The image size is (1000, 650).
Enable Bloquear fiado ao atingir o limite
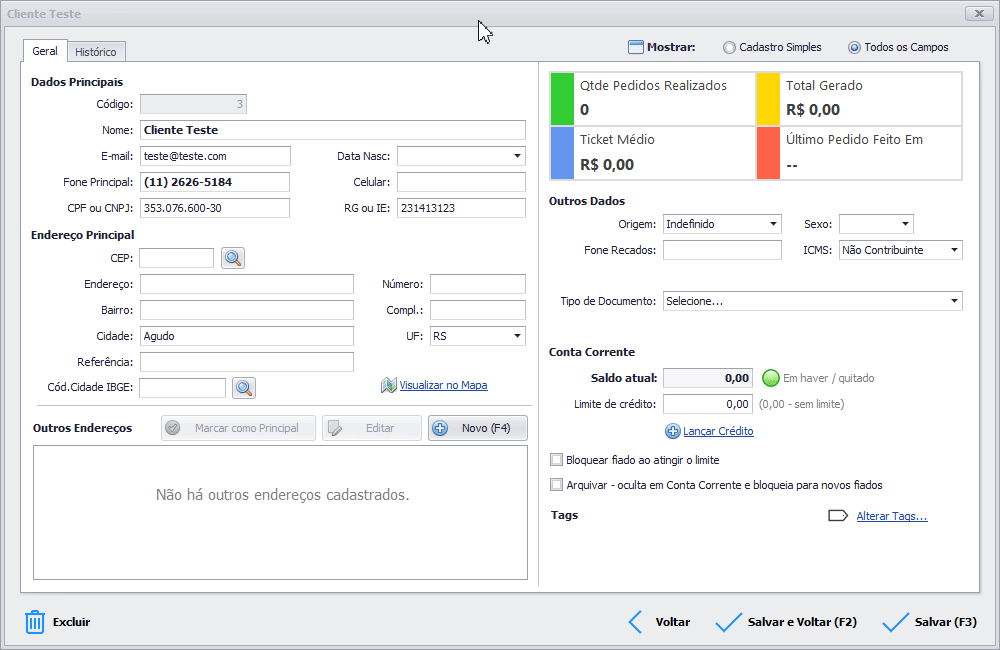coord(557,460)
